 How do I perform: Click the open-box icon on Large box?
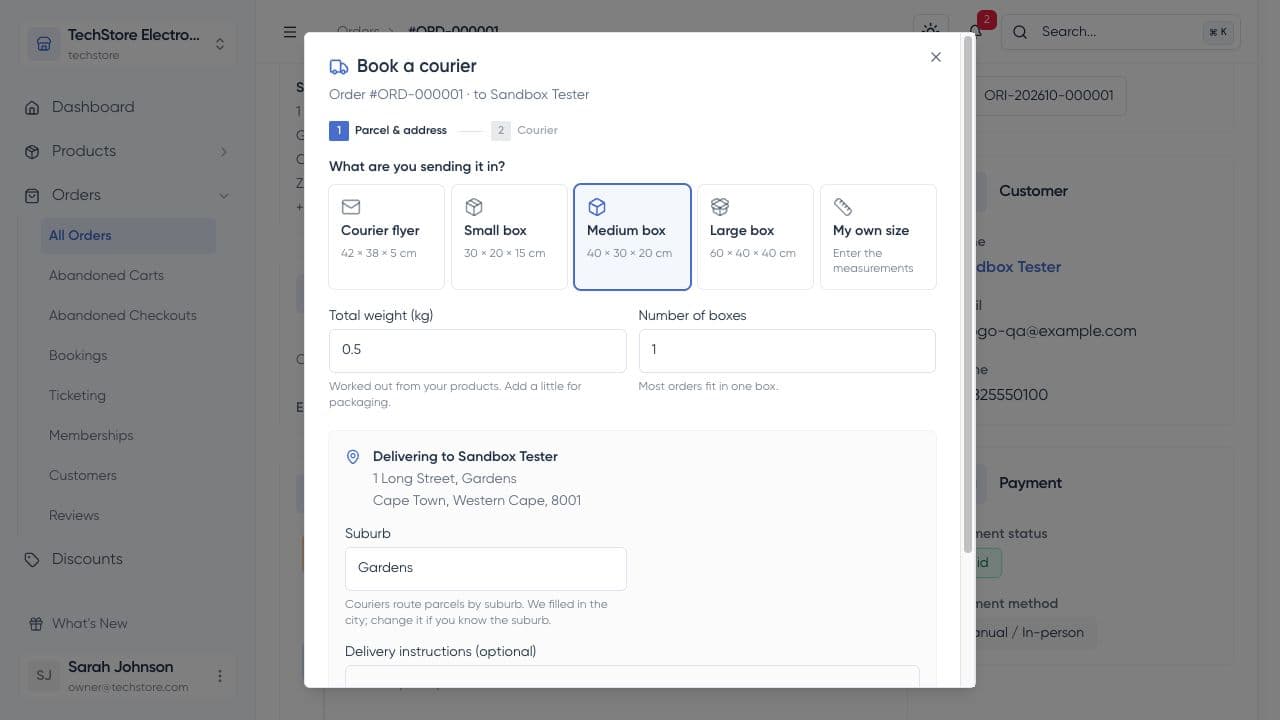(720, 207)
